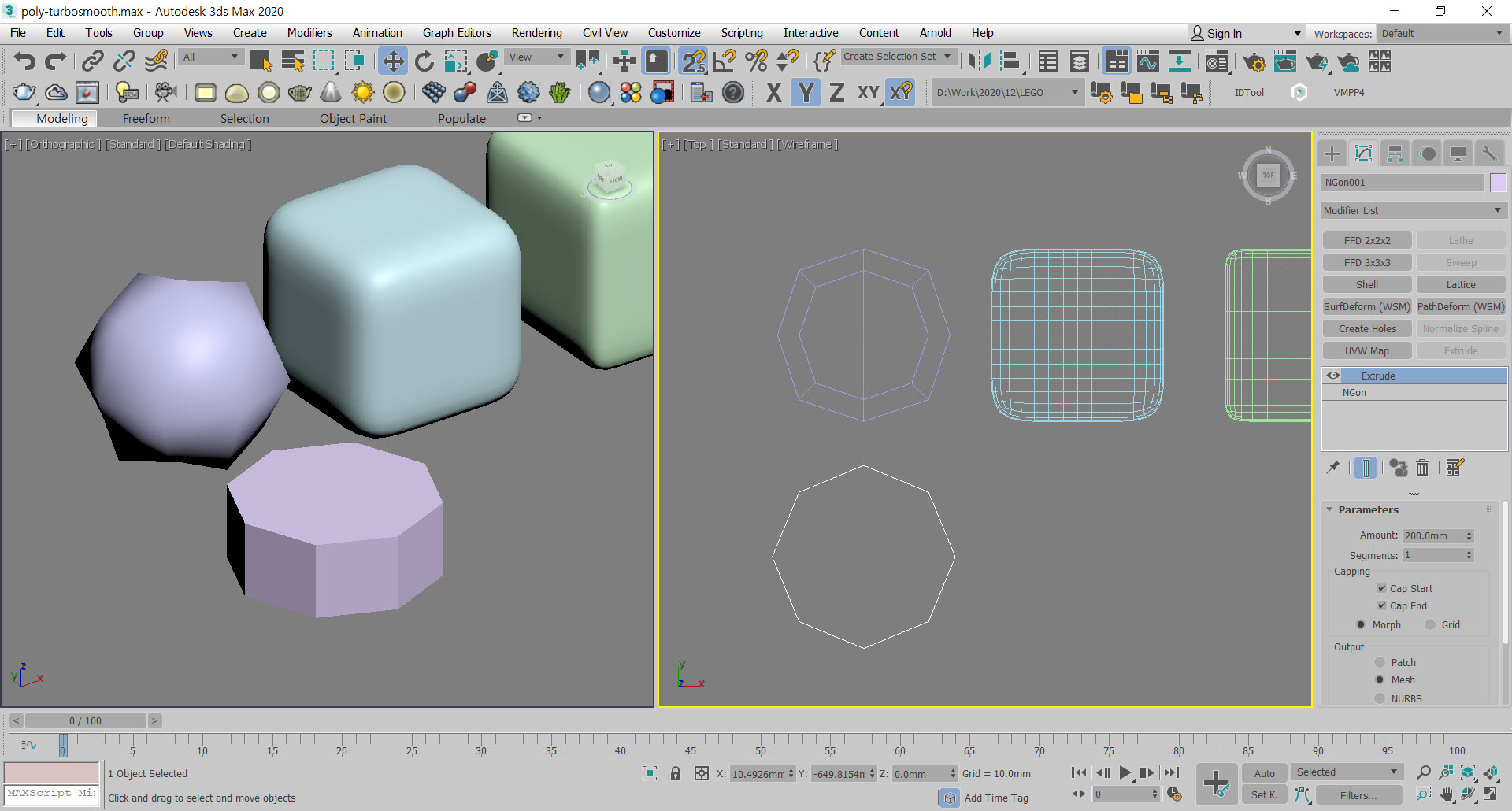Open the Utilities wrench panel icon

point(1488,154)
